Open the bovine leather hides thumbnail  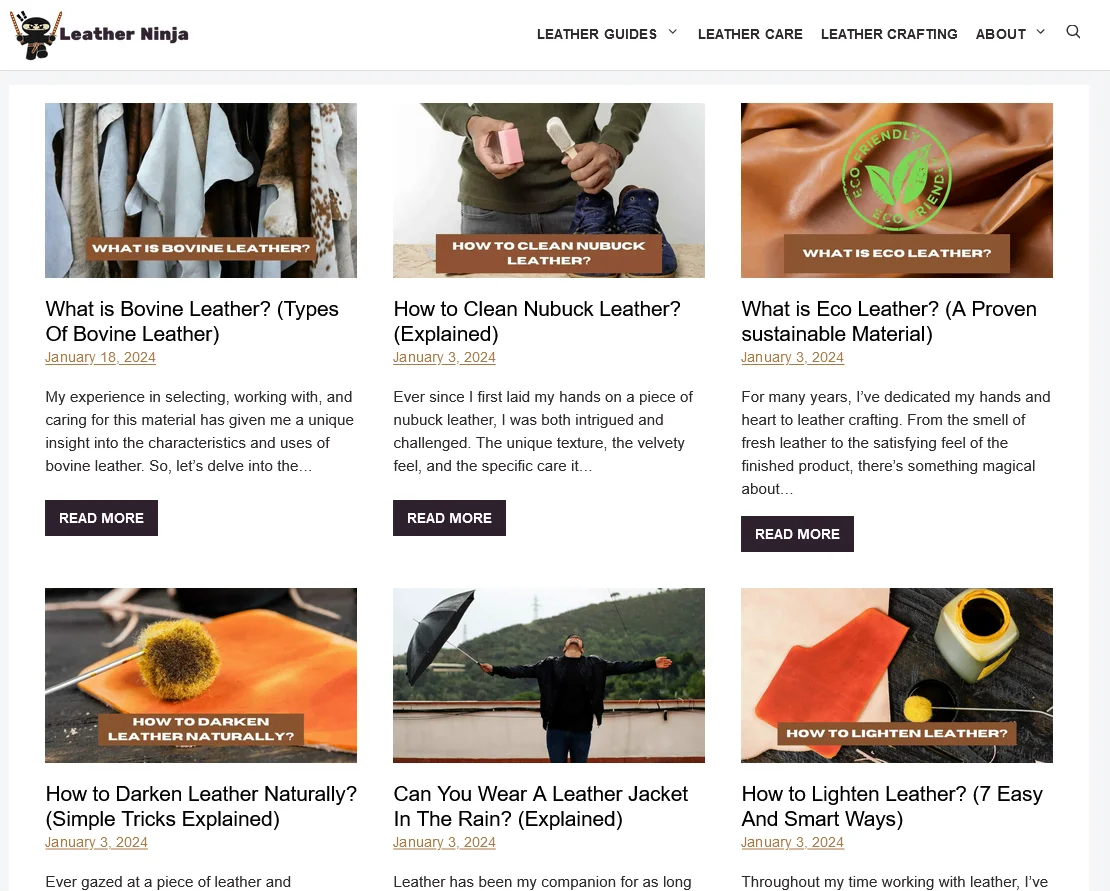pyautogui.click(x=201, y=190)
